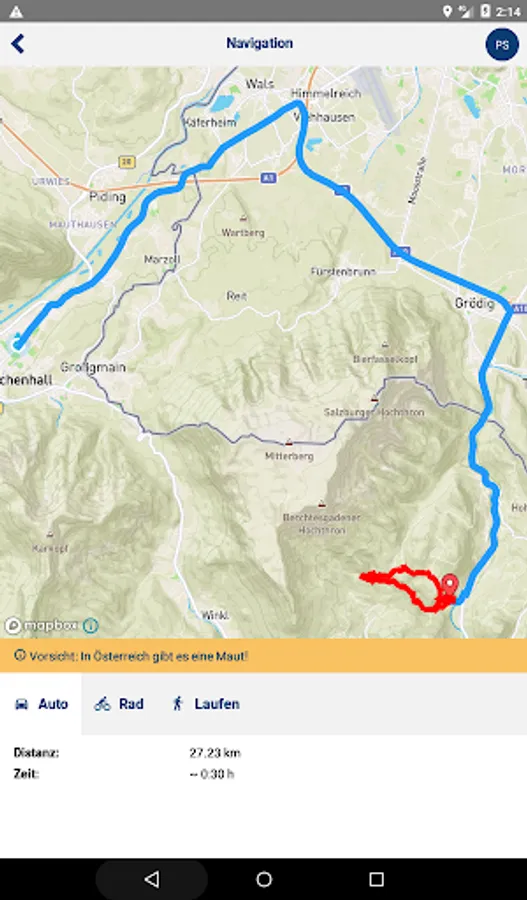Tap the mapbox logo
The height and width of the screenshot is (900, 527).
pyautogui.click(x=41, y=625)
